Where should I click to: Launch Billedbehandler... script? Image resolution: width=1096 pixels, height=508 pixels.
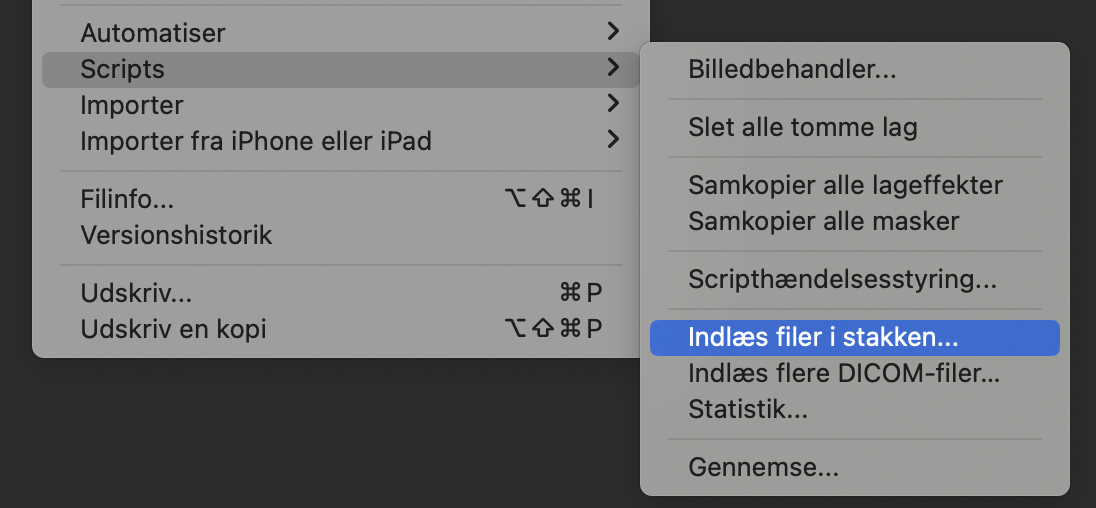[792, 70]
